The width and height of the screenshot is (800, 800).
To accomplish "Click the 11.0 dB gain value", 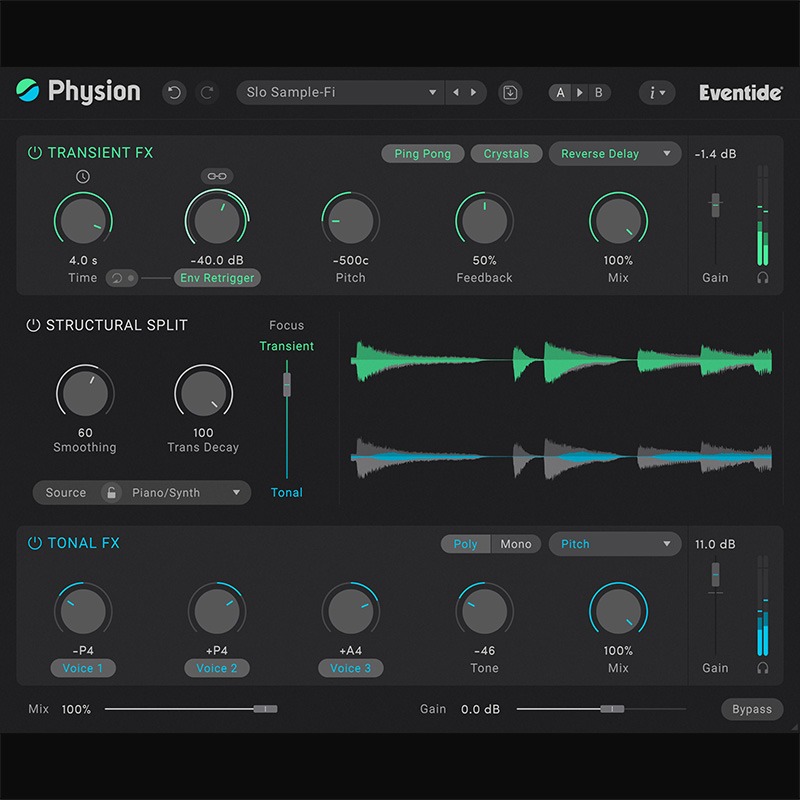I will click(715, 544).
